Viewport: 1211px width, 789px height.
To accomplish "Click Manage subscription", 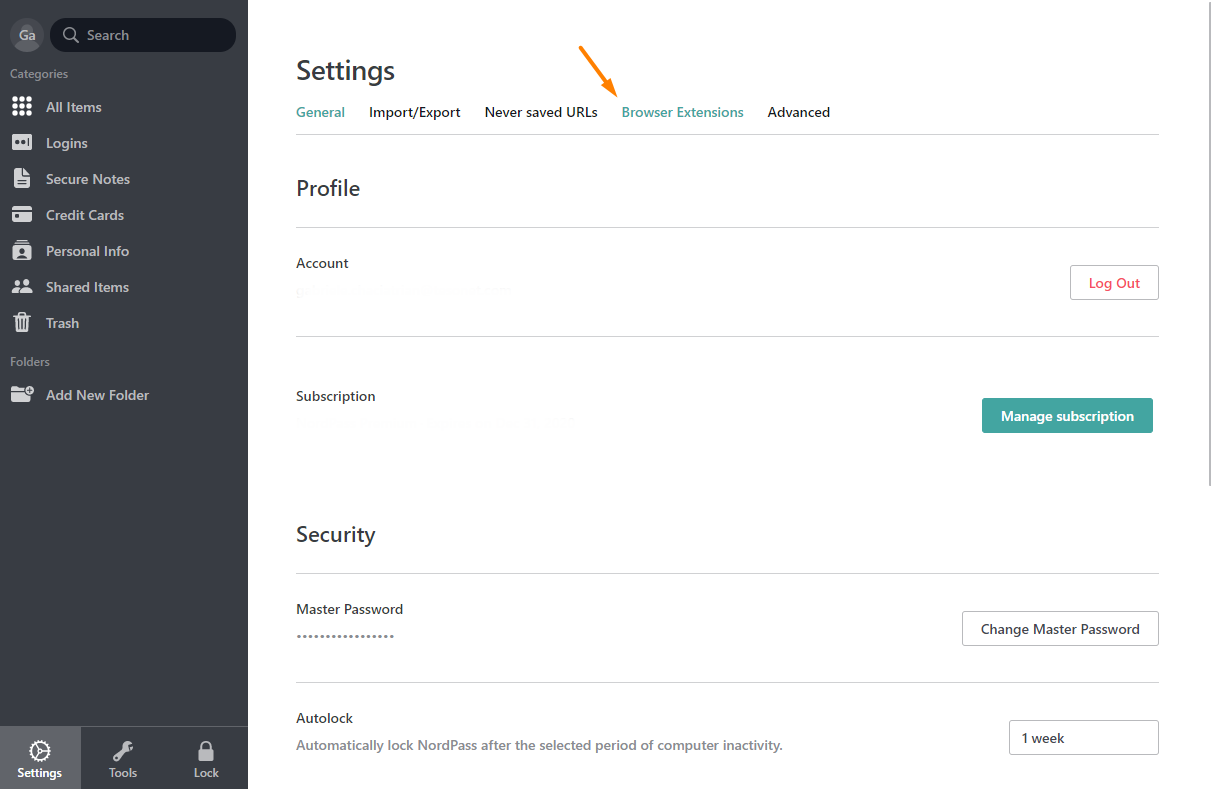I will click(x=1066, y=415).
